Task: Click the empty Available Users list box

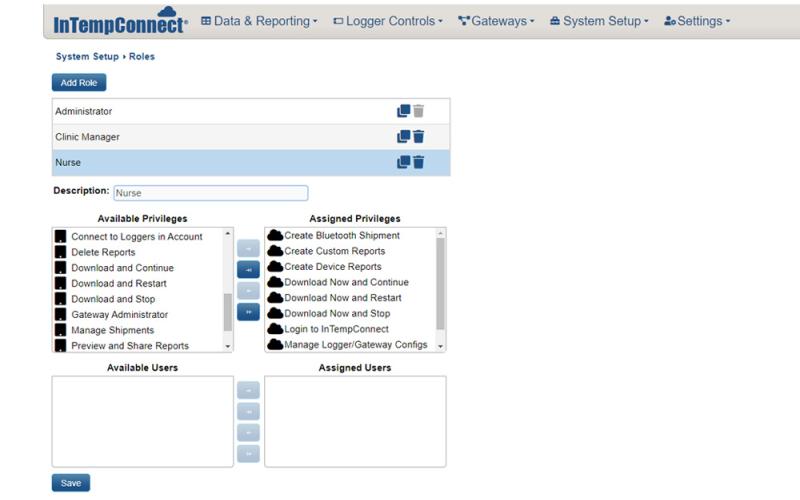Action: 142,421
